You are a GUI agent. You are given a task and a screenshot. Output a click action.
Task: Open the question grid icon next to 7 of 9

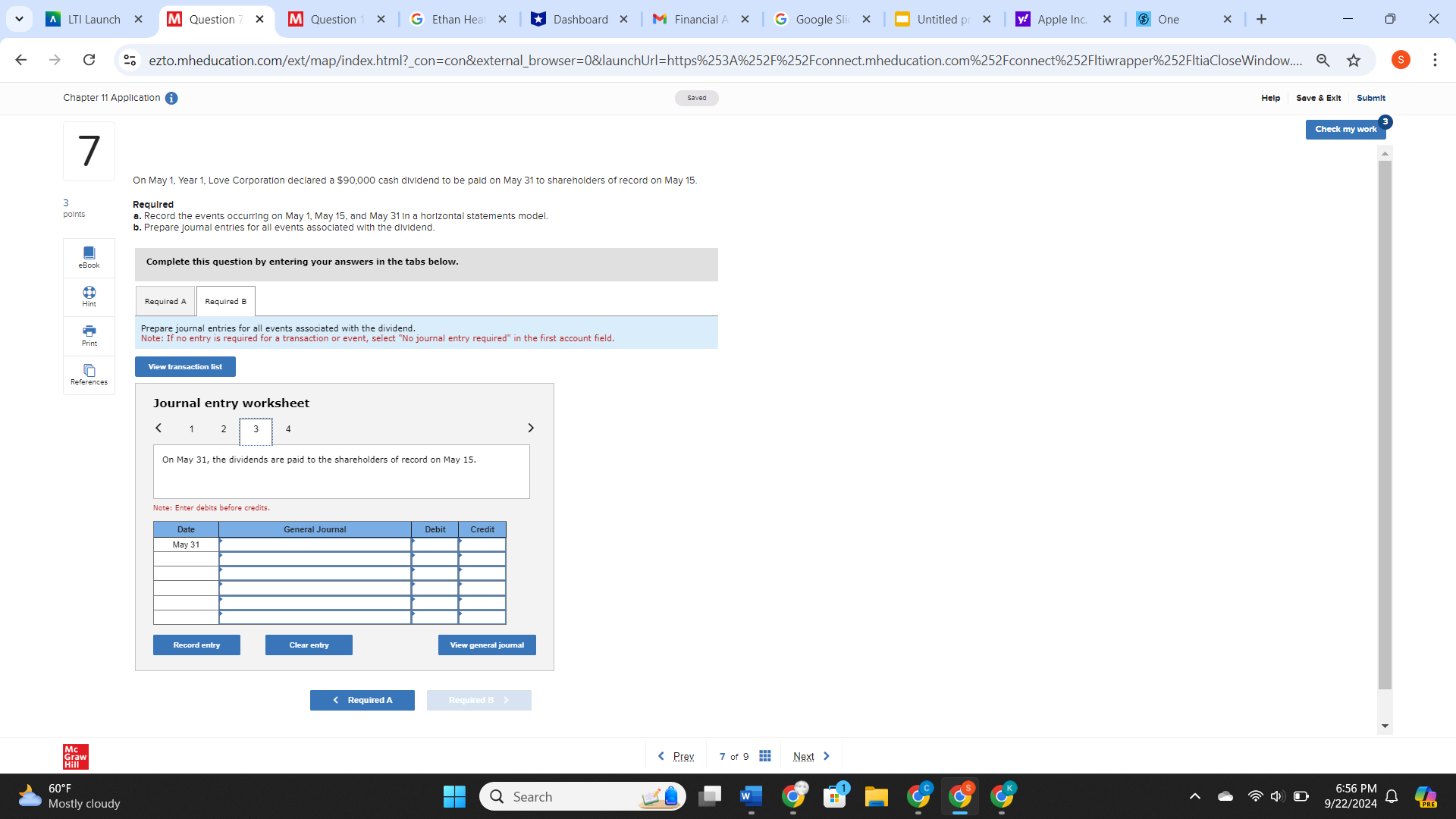click(765, 756)
